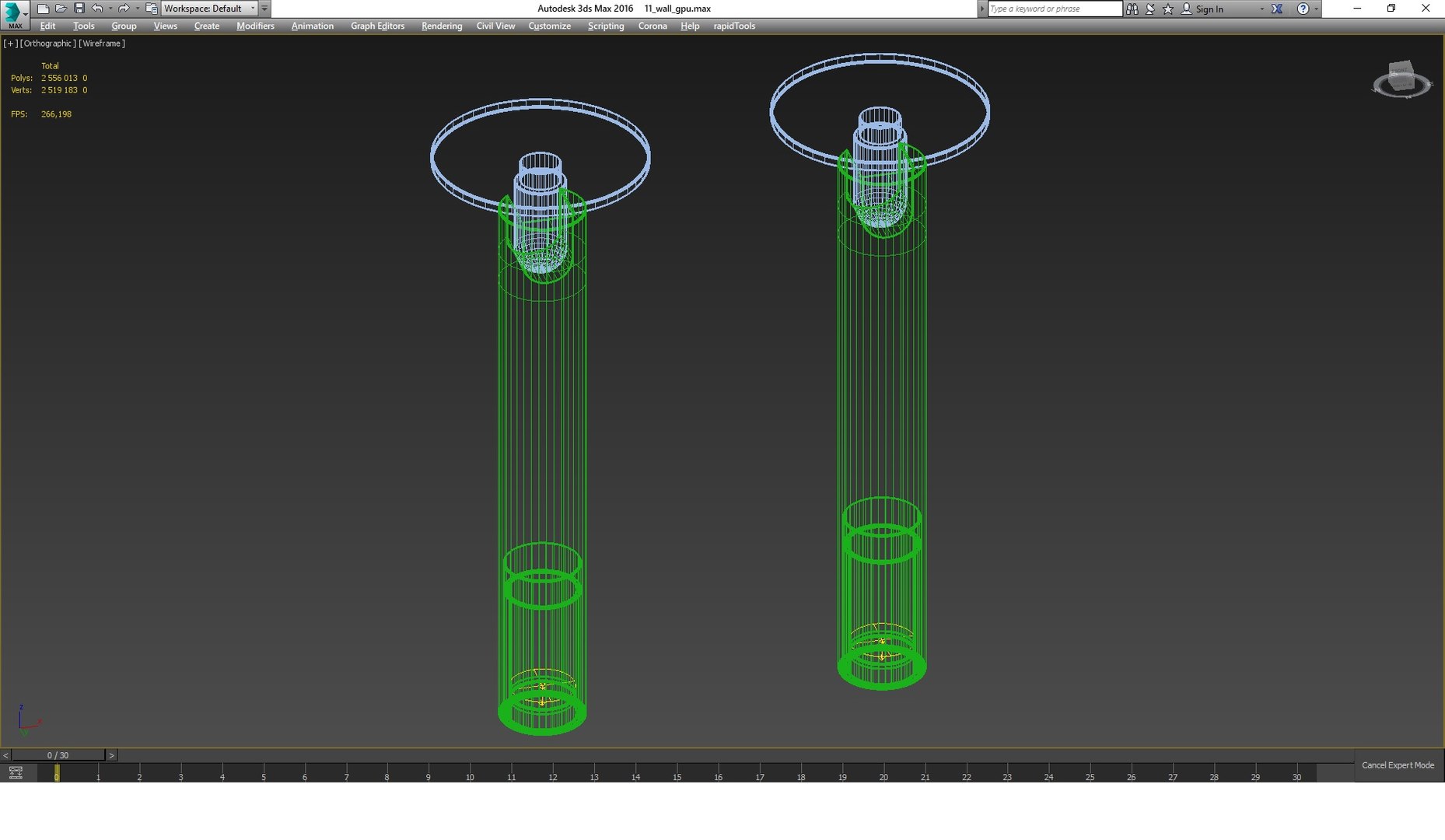The height and width of the screenshot is (840, 1445).
Task: Create a new scene with New icon
Action: point(43,9)
